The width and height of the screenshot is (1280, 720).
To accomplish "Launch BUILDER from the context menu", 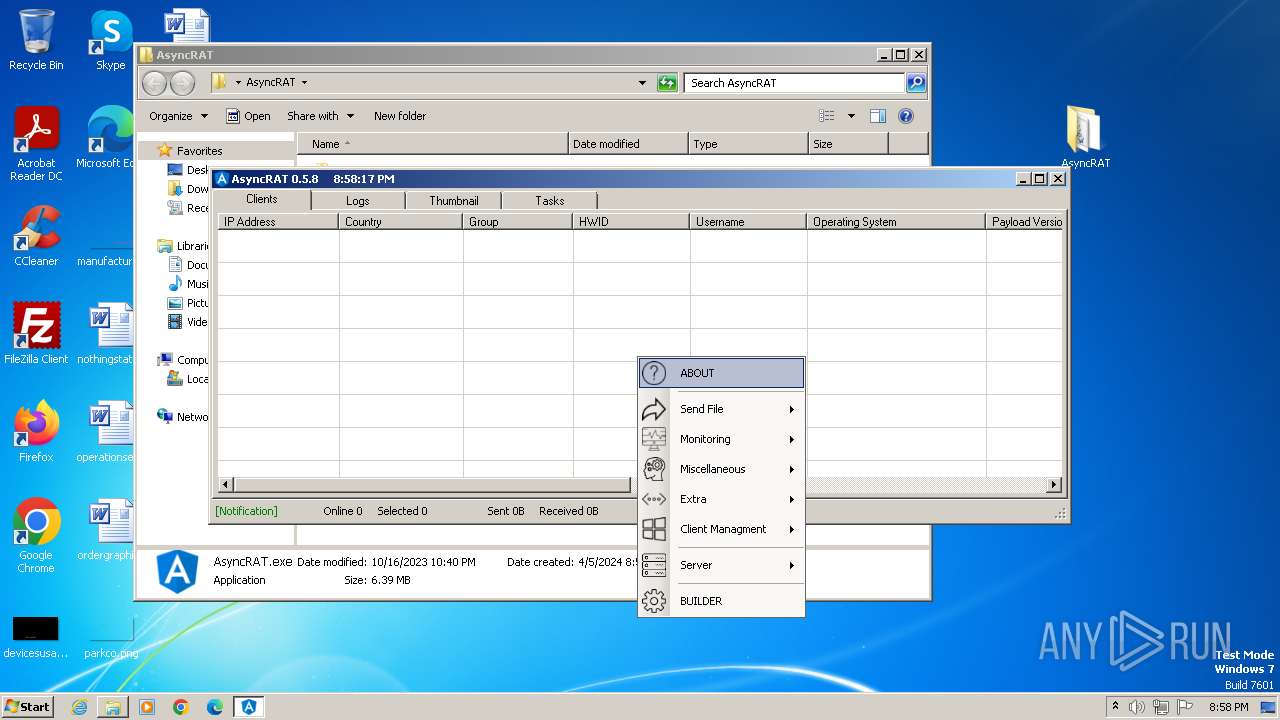I will (721, 601).
